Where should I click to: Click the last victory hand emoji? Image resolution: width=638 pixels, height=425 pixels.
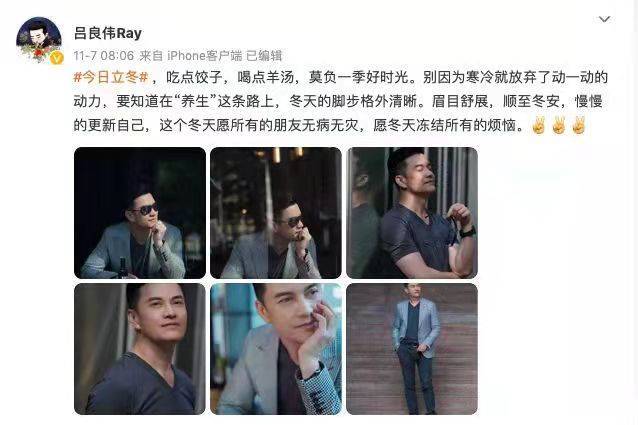pos(579,125)
